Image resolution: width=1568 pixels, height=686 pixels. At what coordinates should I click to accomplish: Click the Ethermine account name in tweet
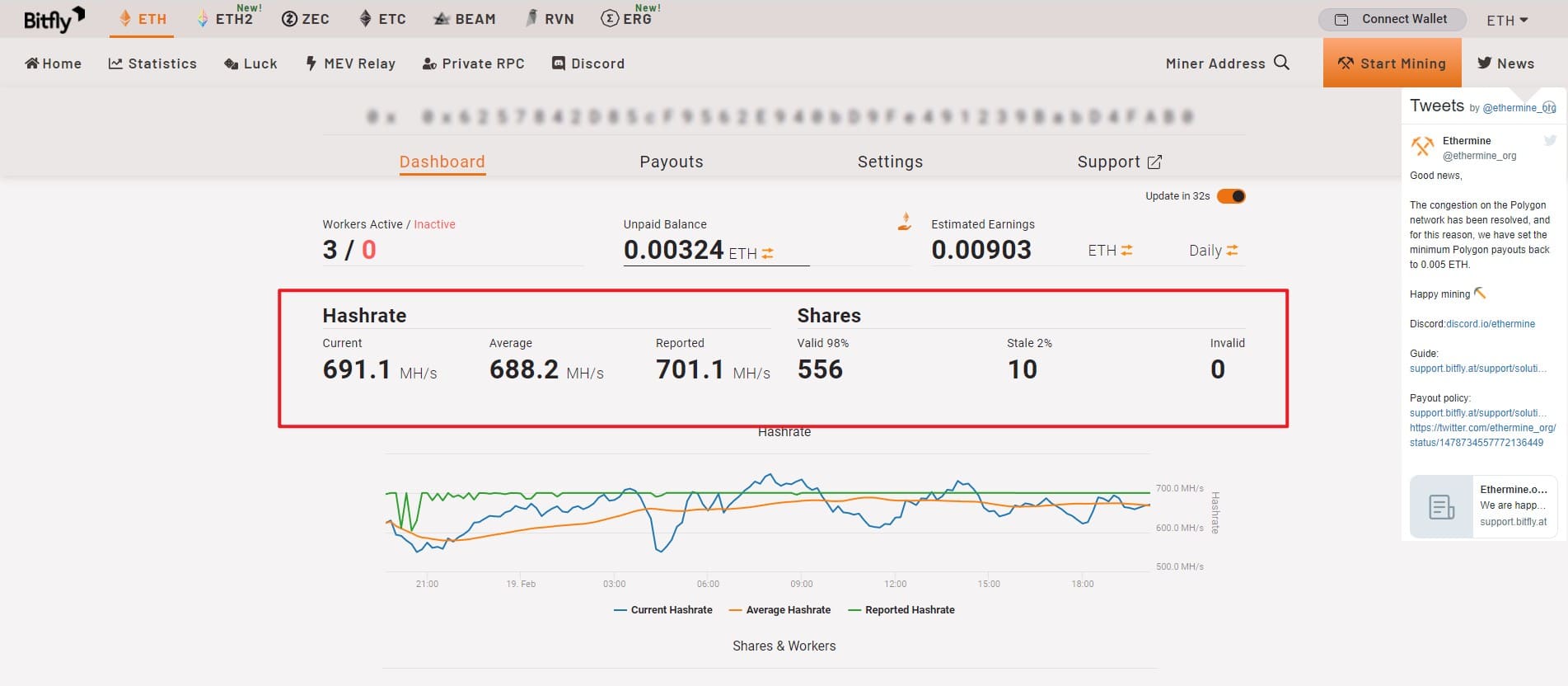[x=1467, y=141]
